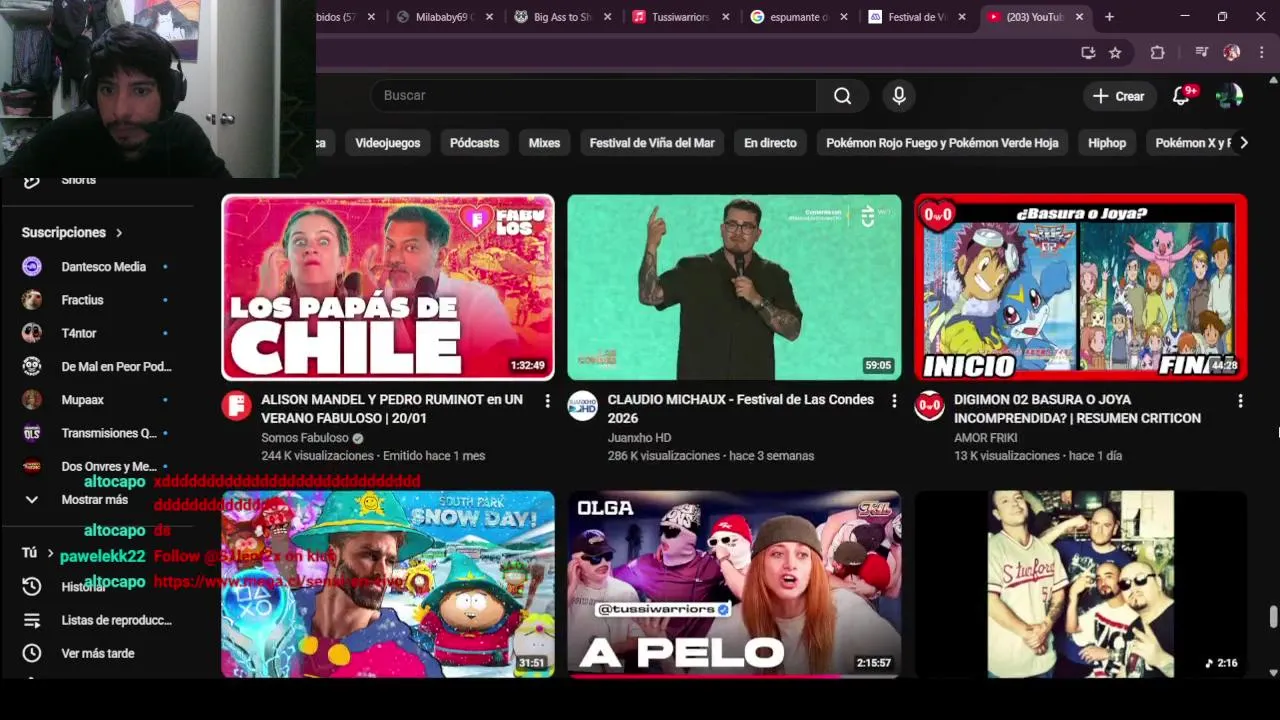The image size is (1280, 720).
Task: Play Los Papás de Chile thumbnail
Action: click(x=388, y=287)
